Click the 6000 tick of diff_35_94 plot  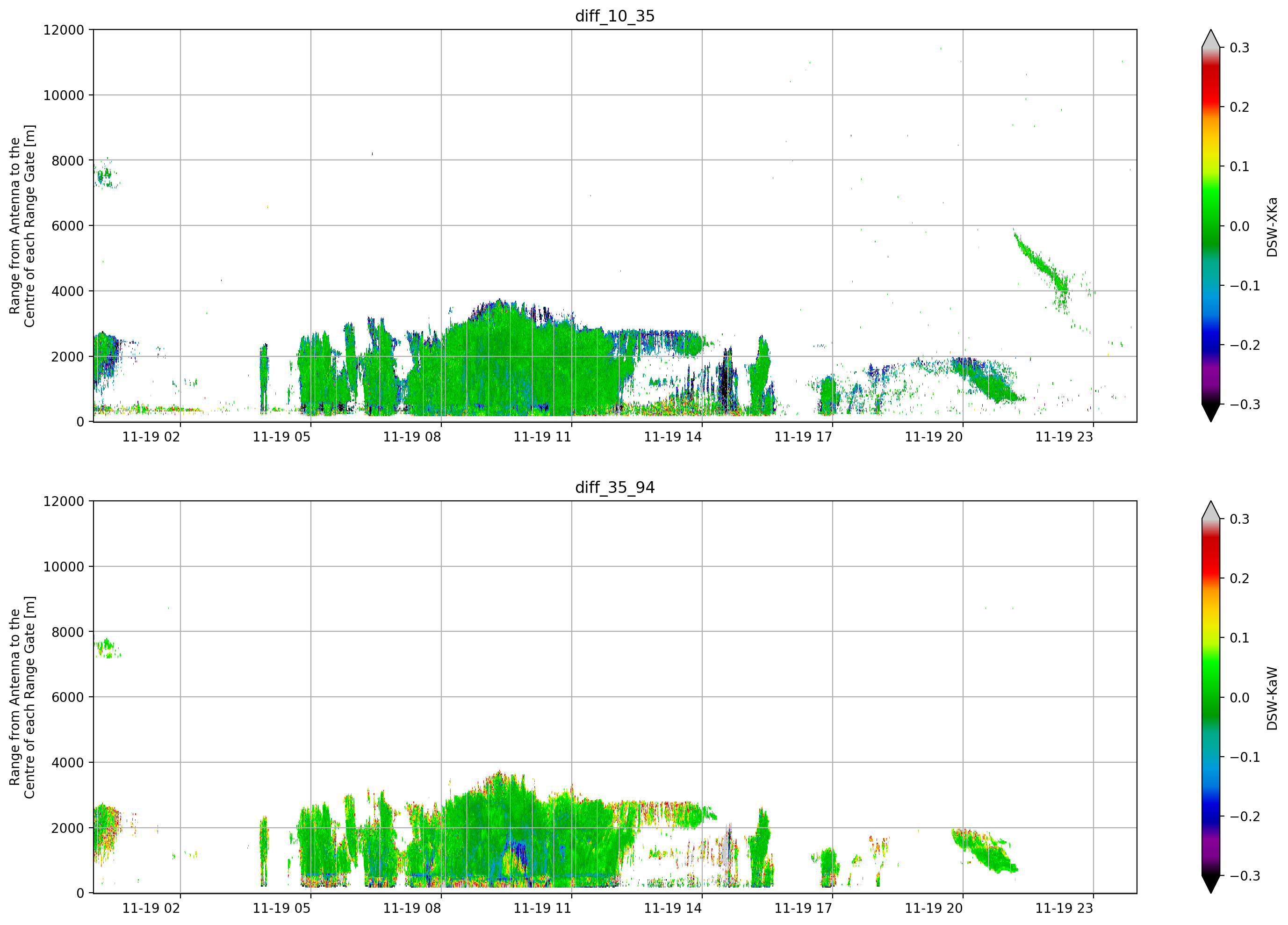68,697
